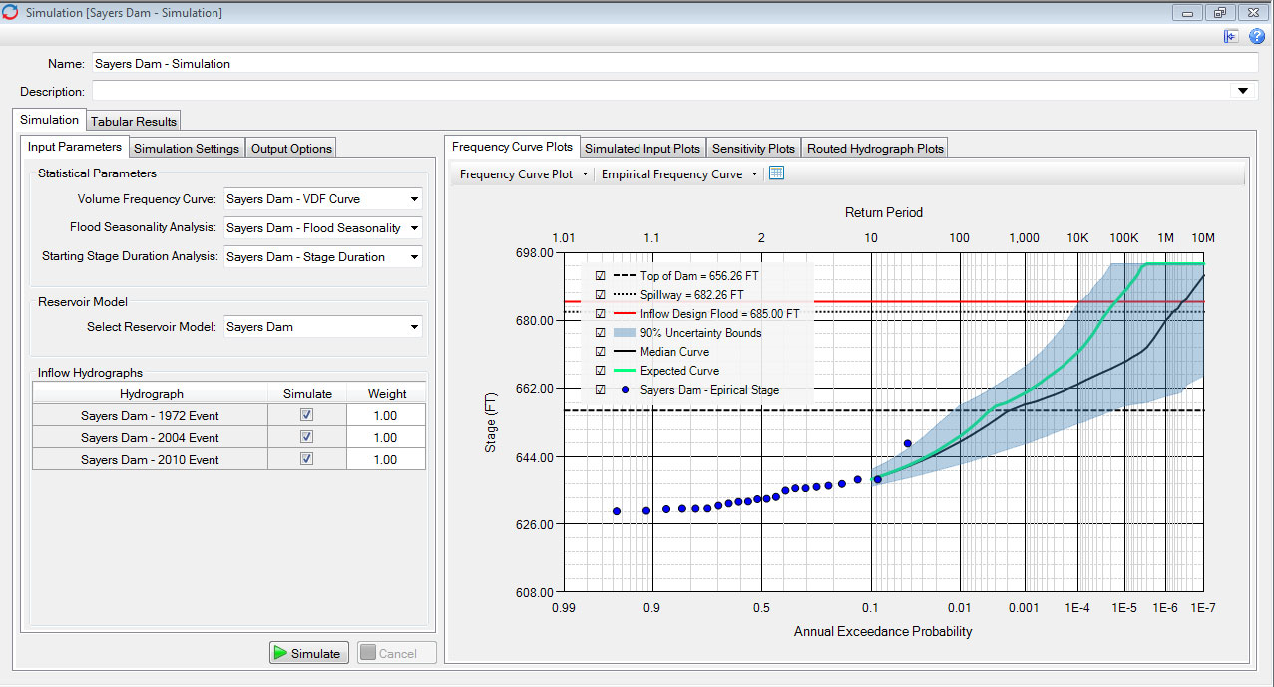Open the Select Reservoir Model dropdown

pos(413,327)
